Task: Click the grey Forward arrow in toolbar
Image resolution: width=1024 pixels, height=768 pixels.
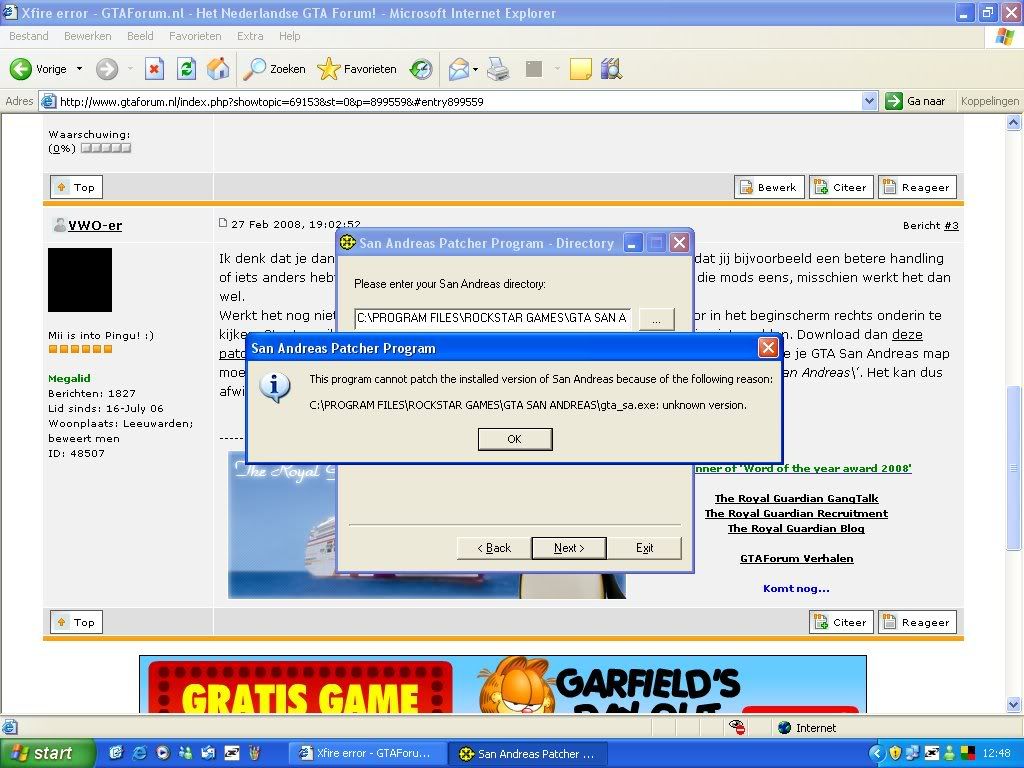Action: 107,69
